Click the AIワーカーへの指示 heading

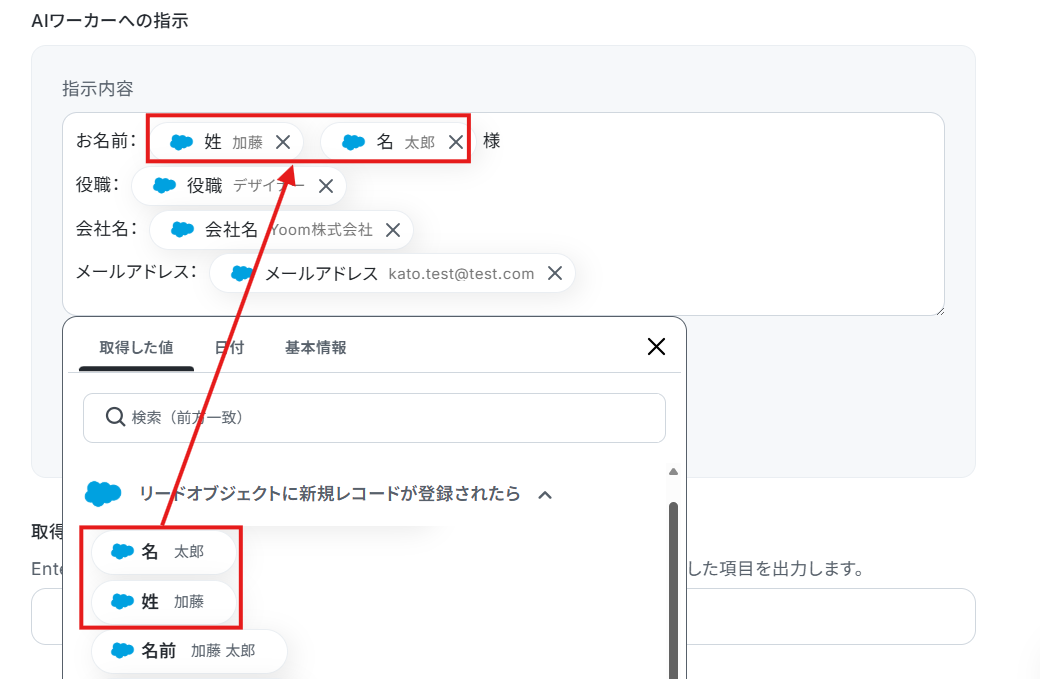coord(109,21)
